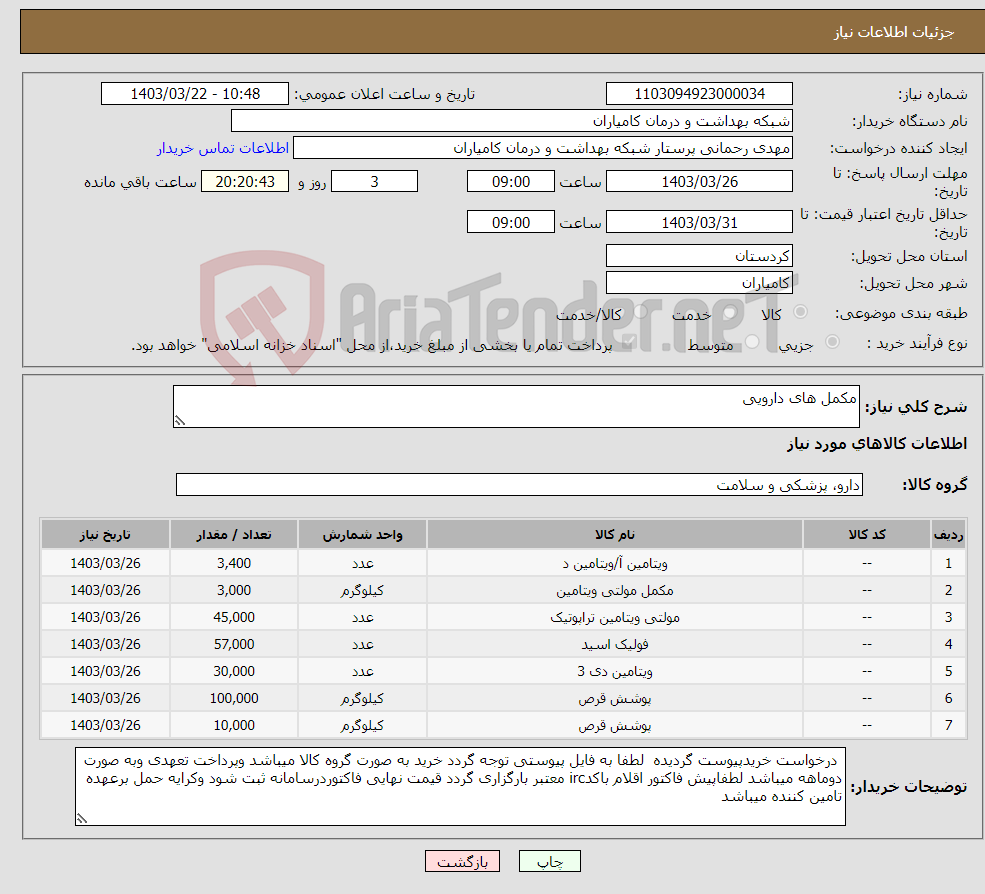985x894 pixels.
Task: Click quantity cell 45,000
Action: coord(234,618)
